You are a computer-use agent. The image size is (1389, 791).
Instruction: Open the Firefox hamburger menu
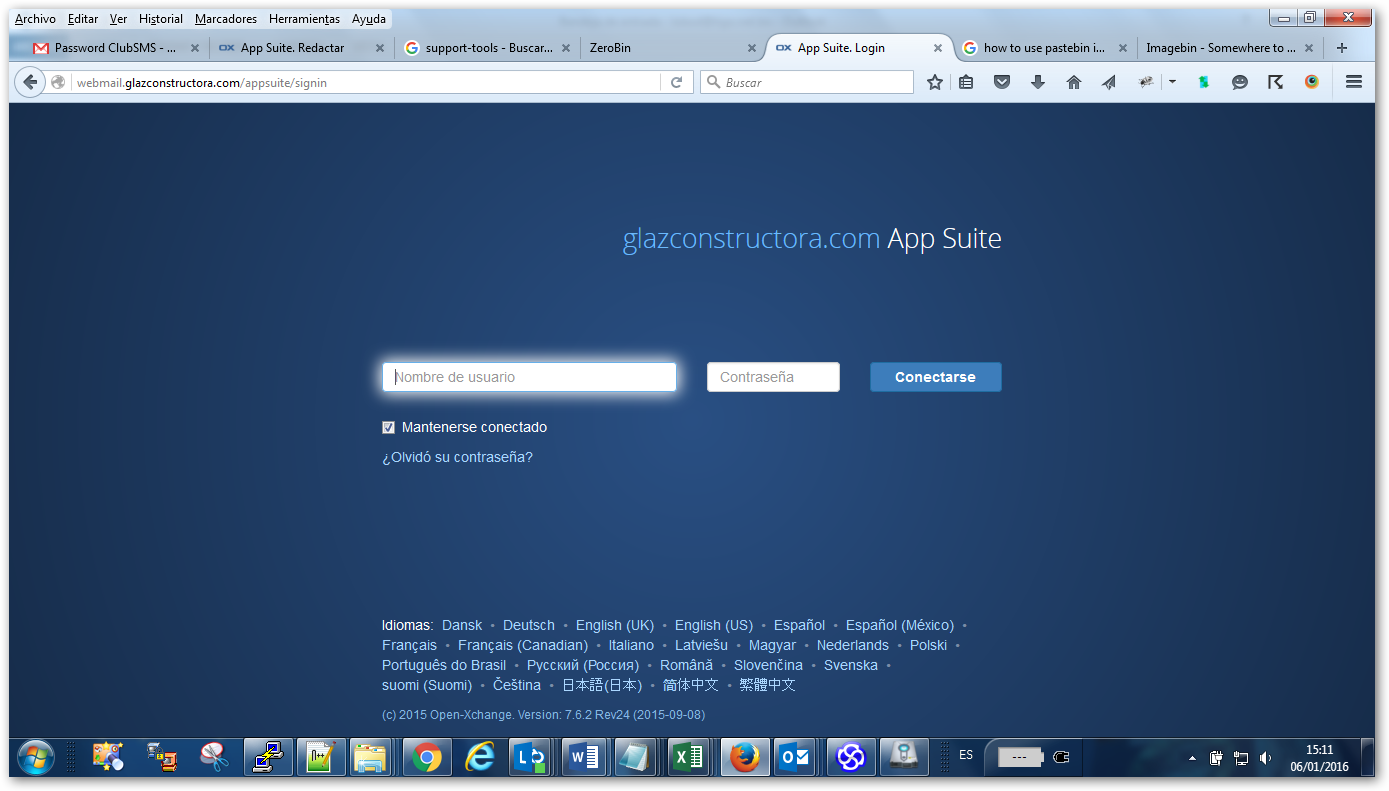(x=1354, y=83)
